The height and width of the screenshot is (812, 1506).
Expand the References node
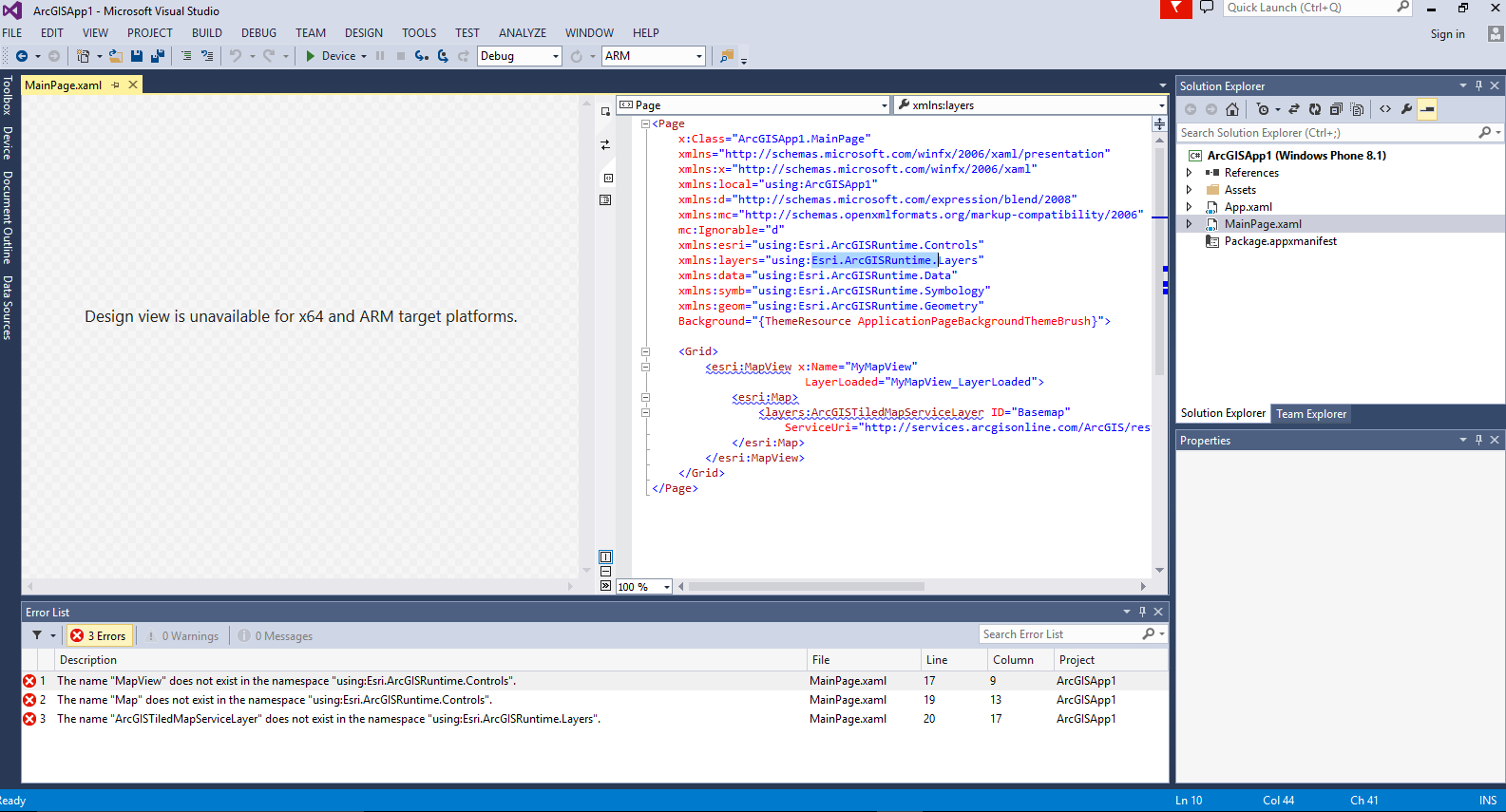1189,173
